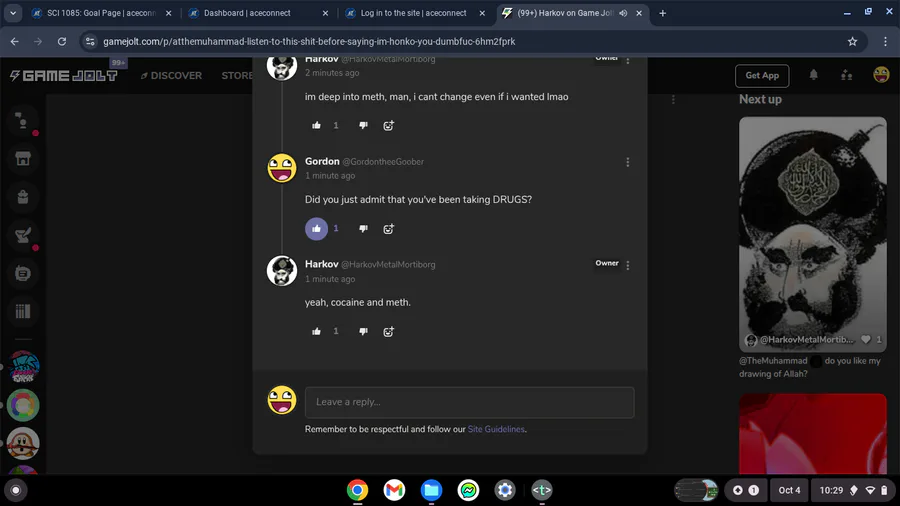
Task: Click Harkov's name on the cocaine comment
Action: click(x=321, y=264)
